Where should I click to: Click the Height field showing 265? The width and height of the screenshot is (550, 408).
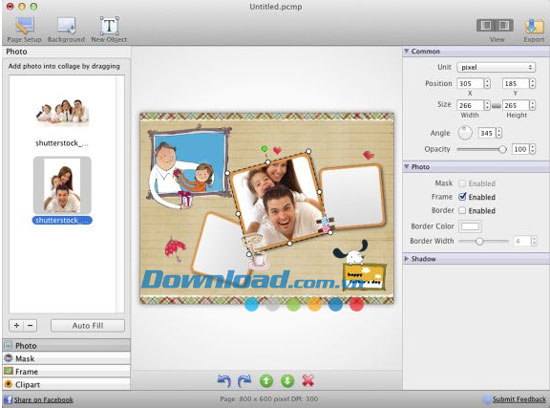tap(516, 105)
